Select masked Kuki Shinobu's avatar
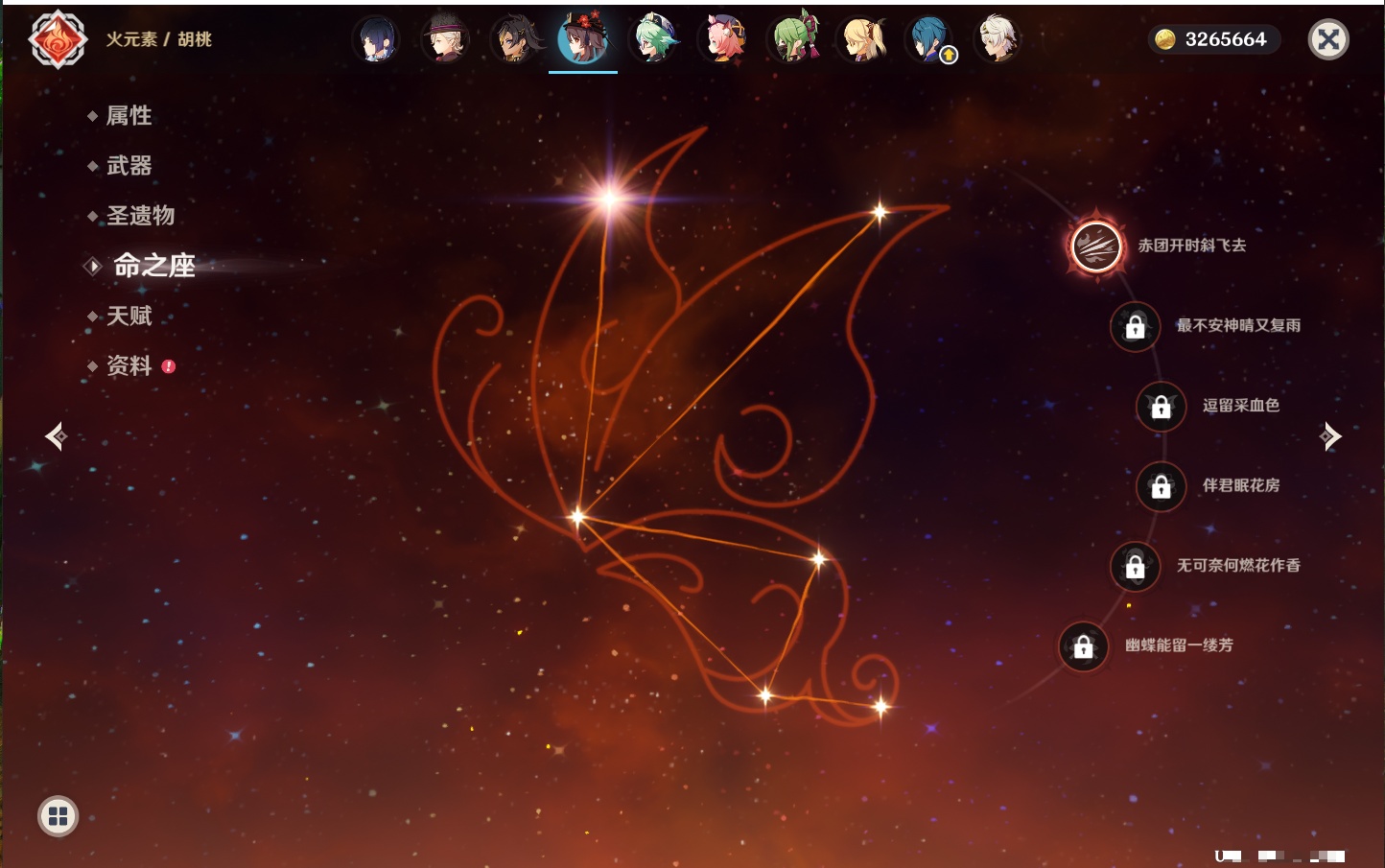Viewport: 1385px width, 868px height. click(794, 40)
